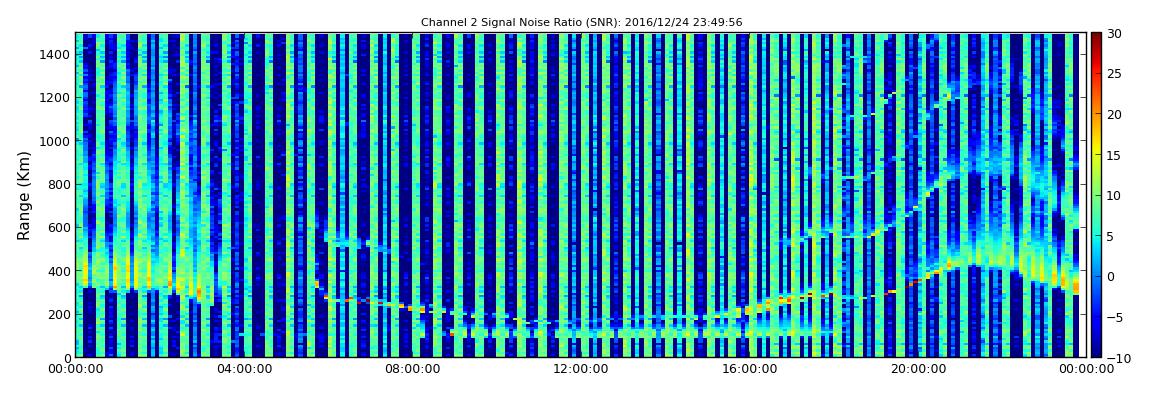Click the colorbar label 20

1114,114
